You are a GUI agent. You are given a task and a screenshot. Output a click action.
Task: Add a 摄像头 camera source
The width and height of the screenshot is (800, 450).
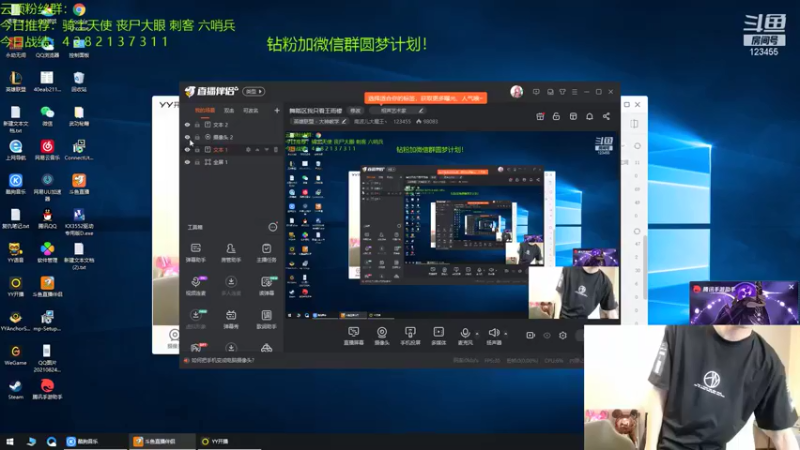[x=382, y=336]
